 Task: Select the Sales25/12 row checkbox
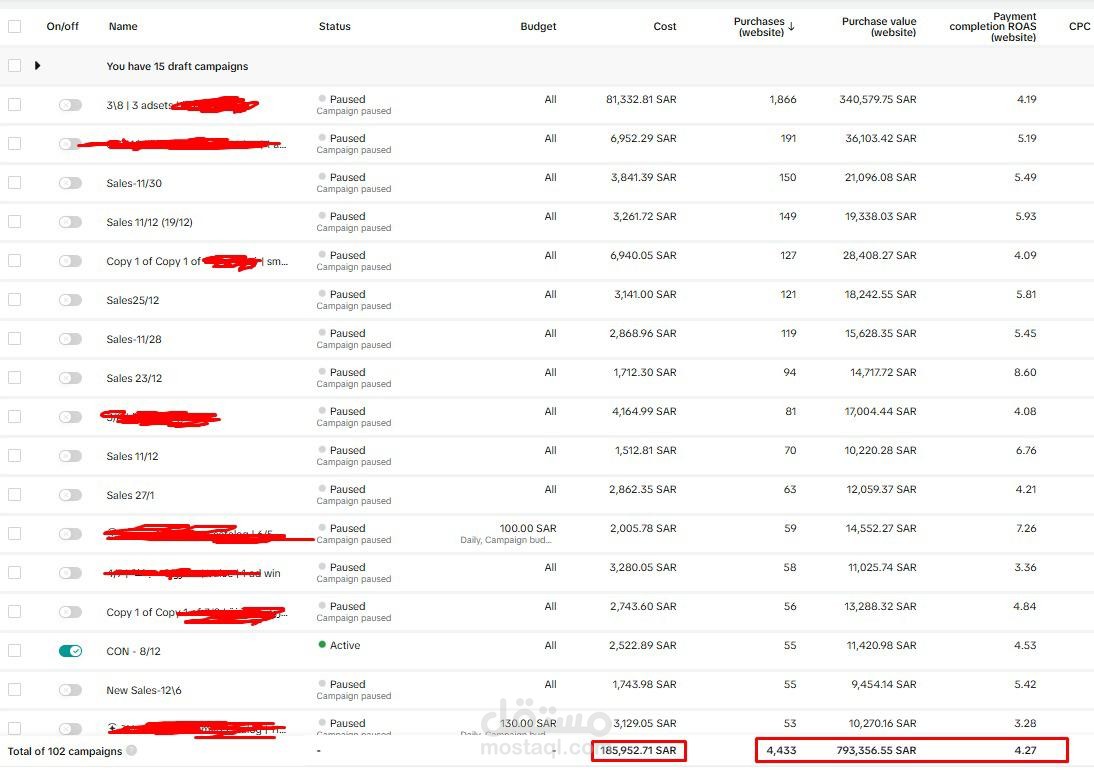(x=14, y=300)
